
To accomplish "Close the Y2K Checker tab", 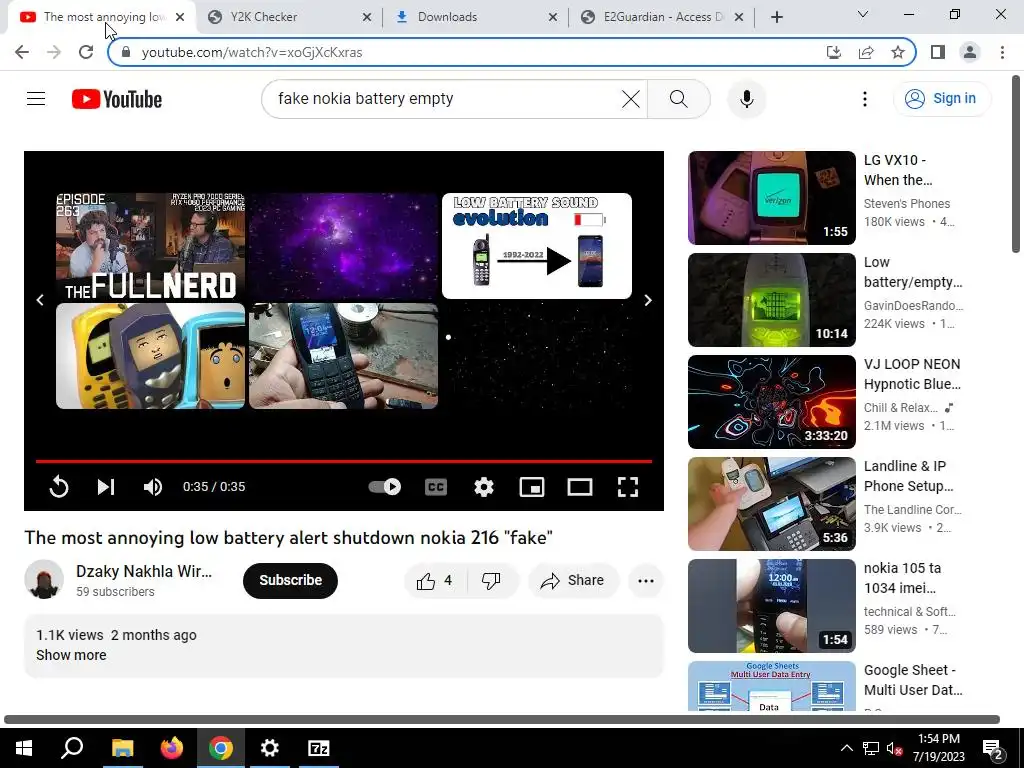I will click(367, 18).
